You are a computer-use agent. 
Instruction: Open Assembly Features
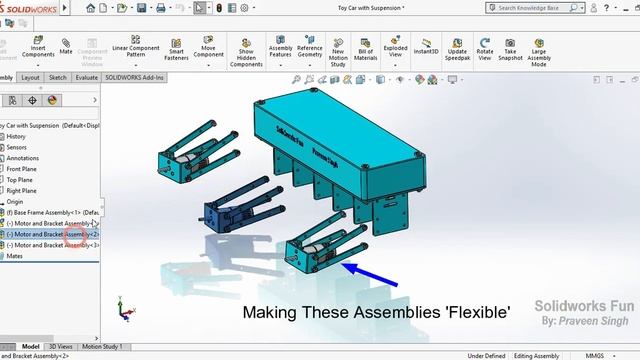[x=280, y=46]
